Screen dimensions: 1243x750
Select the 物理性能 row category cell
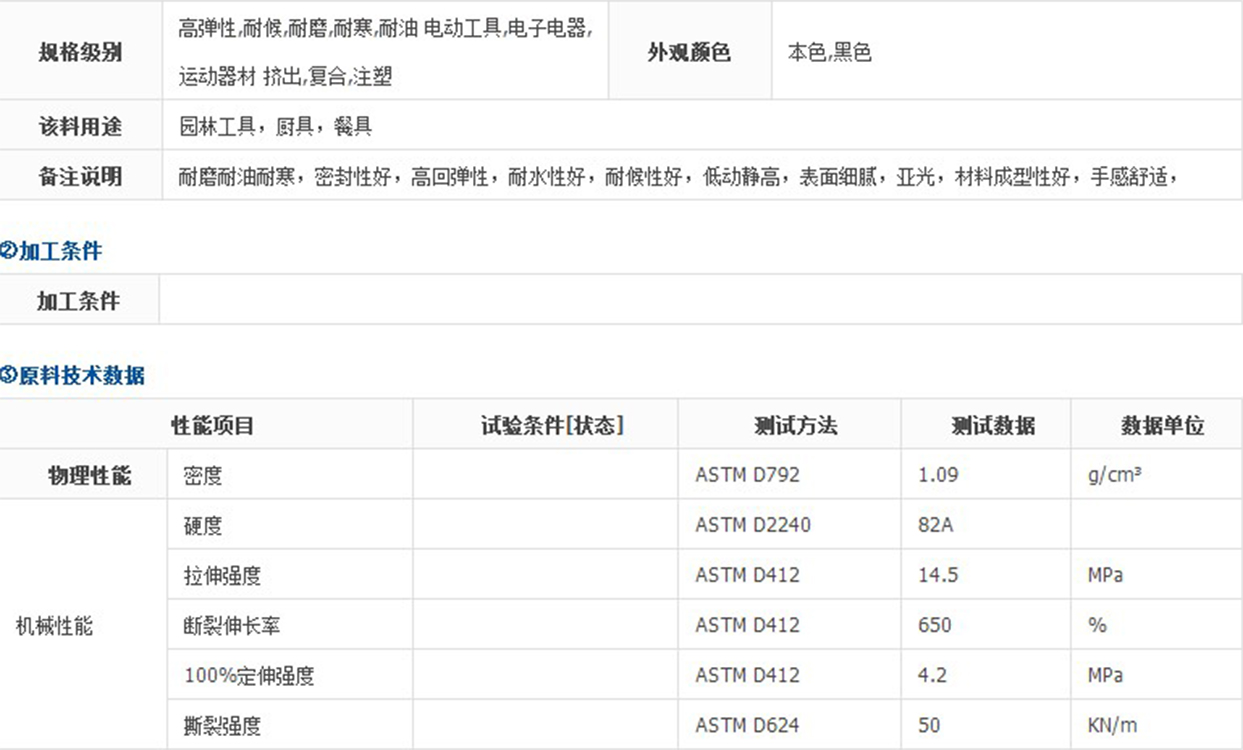click(x=89, y=476)
